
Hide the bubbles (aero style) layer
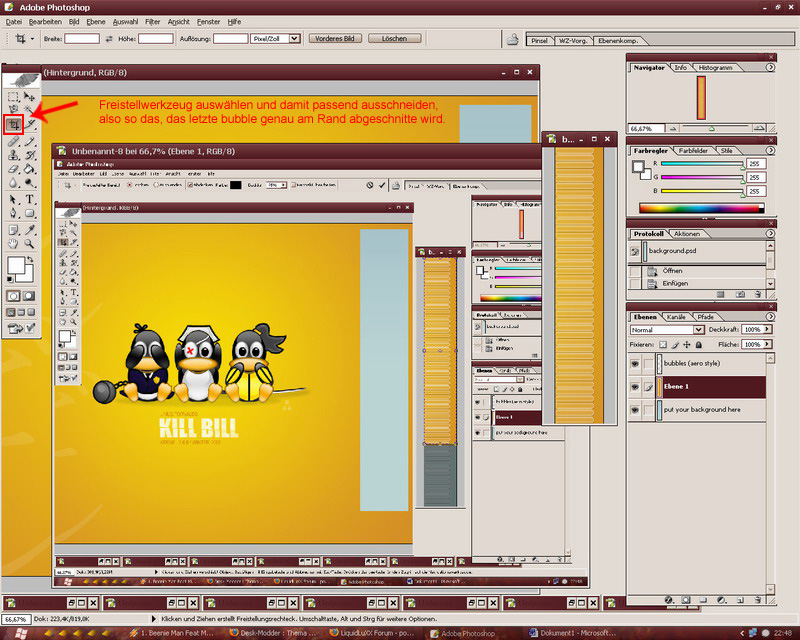coord(635,363)
